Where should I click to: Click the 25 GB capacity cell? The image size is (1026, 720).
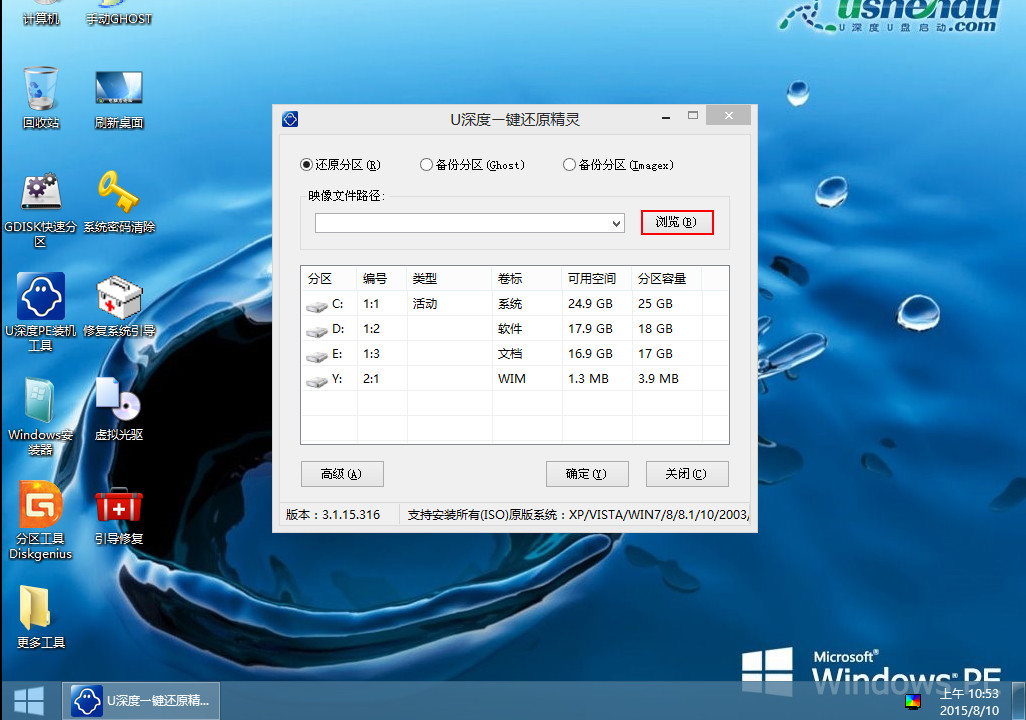click(x=655, y=304)
